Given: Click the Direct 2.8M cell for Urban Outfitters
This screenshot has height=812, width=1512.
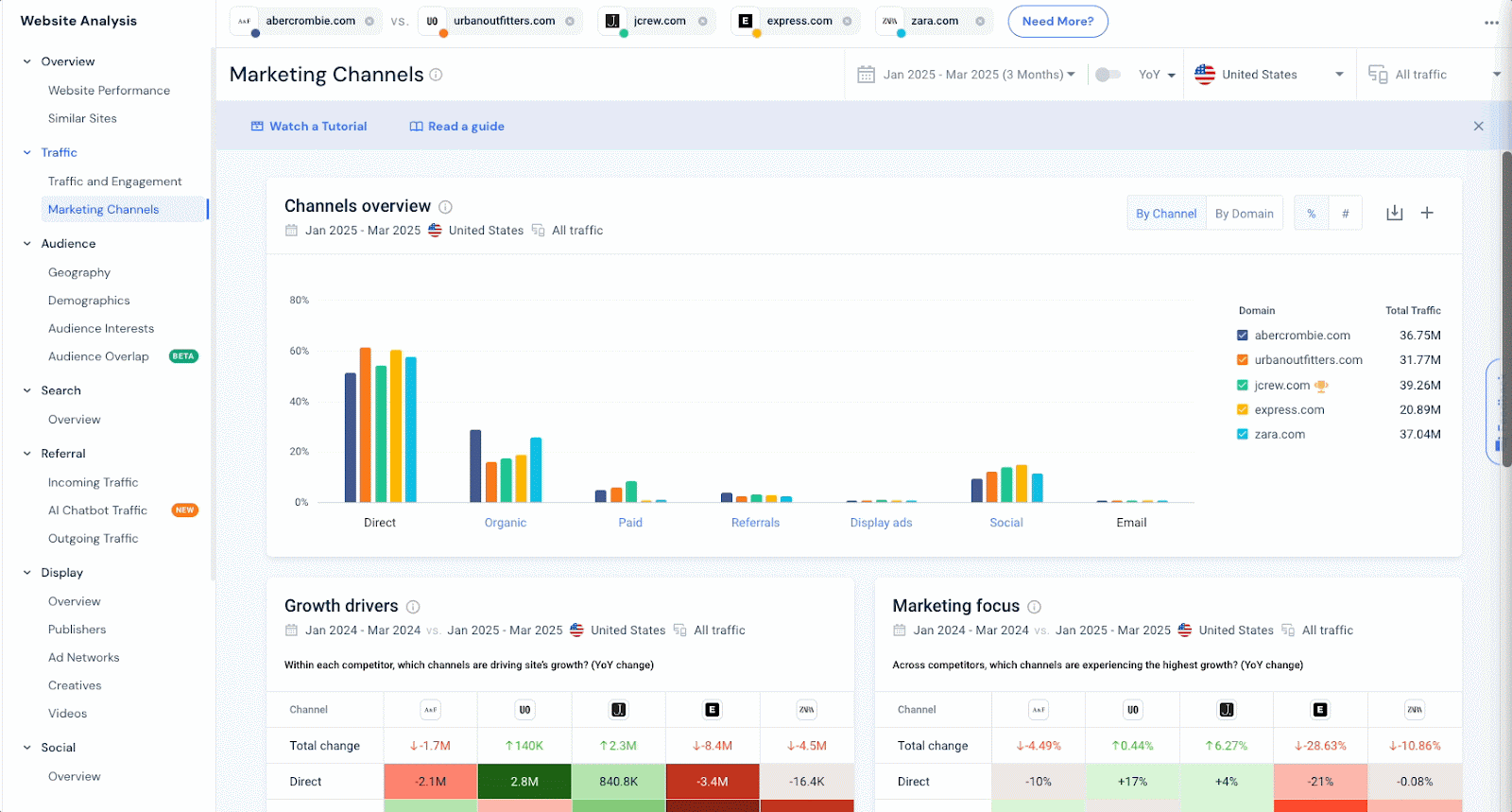Looking at the screenshot, I should point(524,782).
